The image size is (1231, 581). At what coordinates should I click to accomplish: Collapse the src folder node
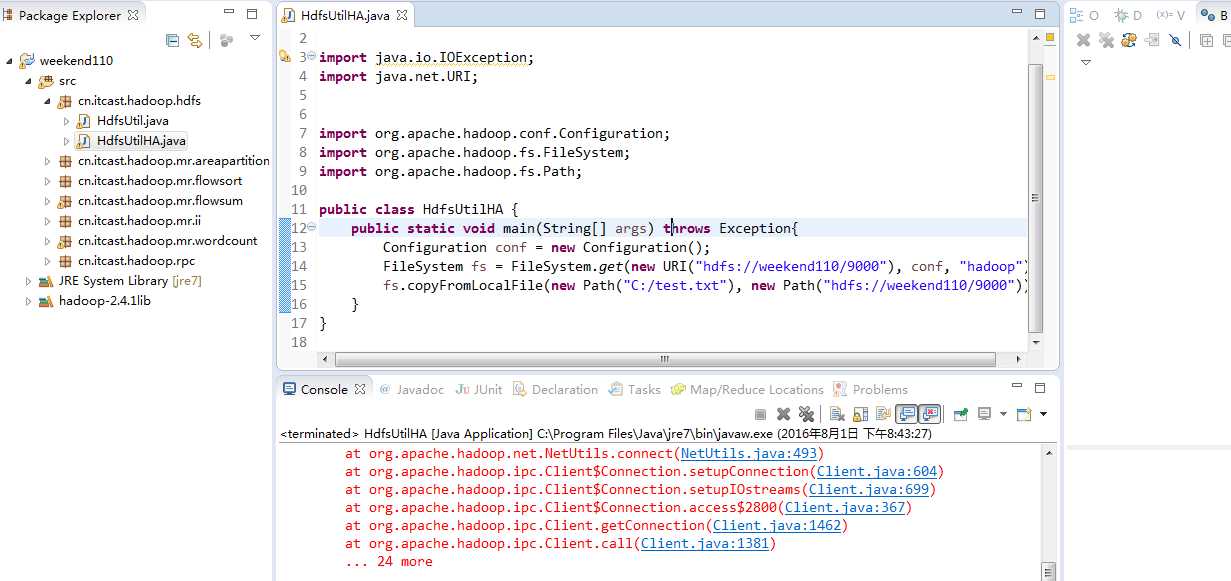click(28, 81)
